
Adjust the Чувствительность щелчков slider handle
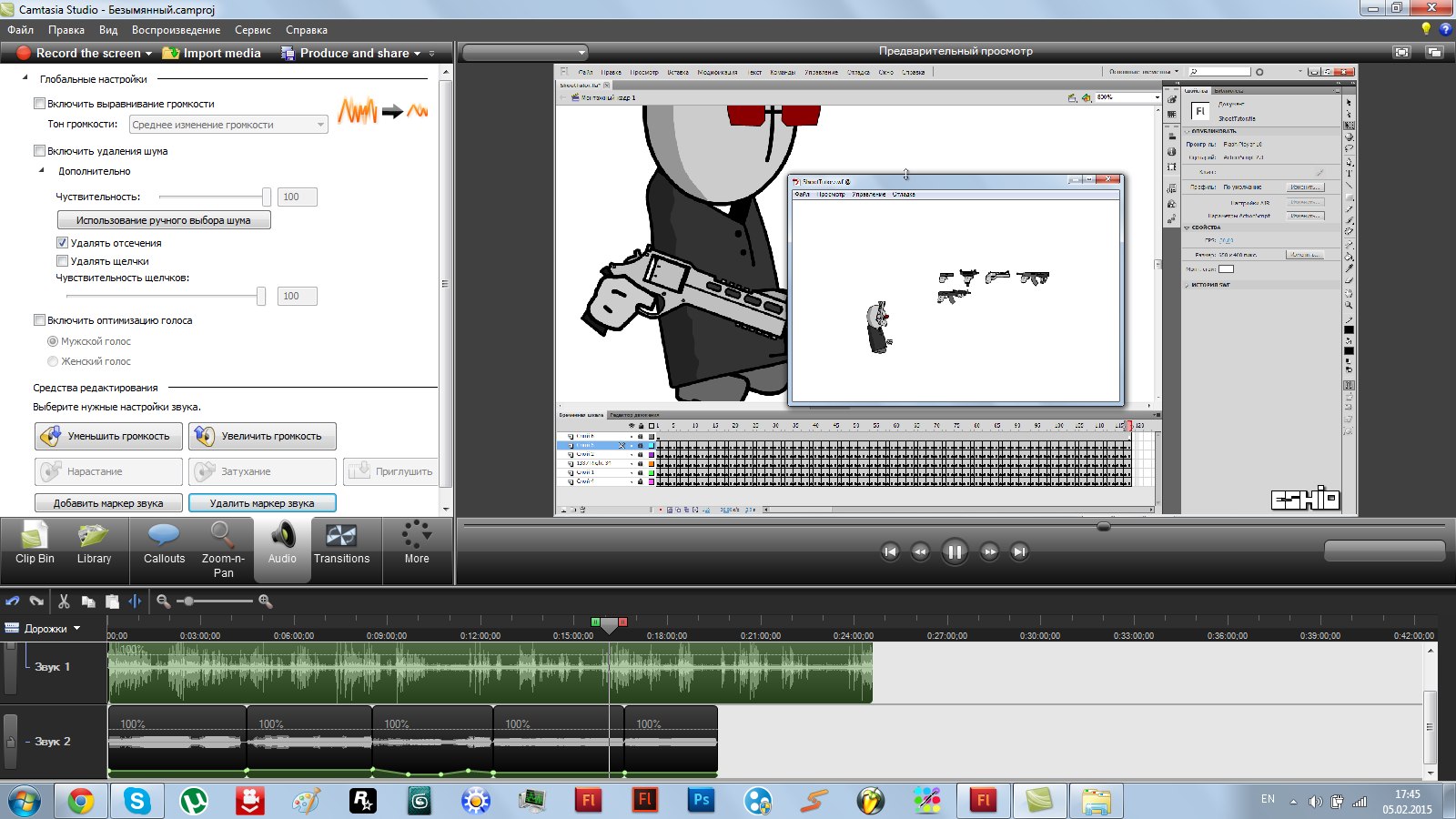(261, 296)
